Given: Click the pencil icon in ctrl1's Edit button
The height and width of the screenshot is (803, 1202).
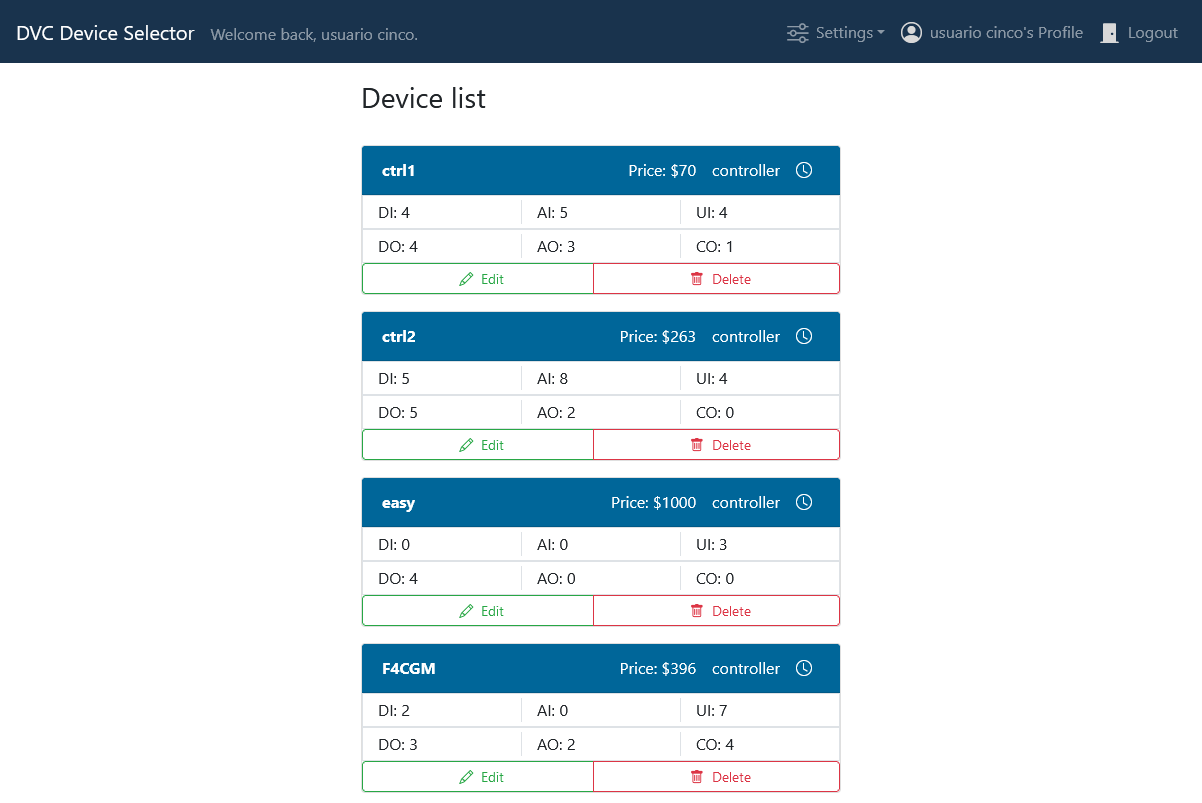Looking at the screenshot, I should click(466, 278).
